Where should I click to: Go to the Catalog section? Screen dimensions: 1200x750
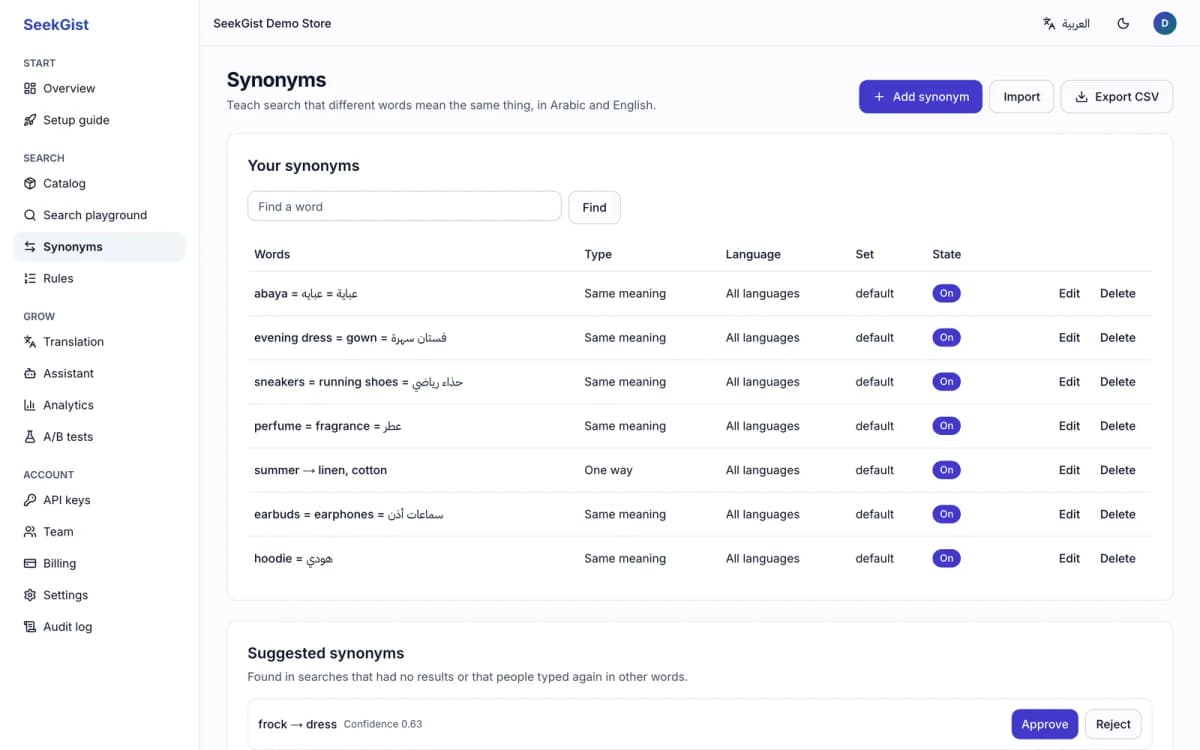pos(100,183)
